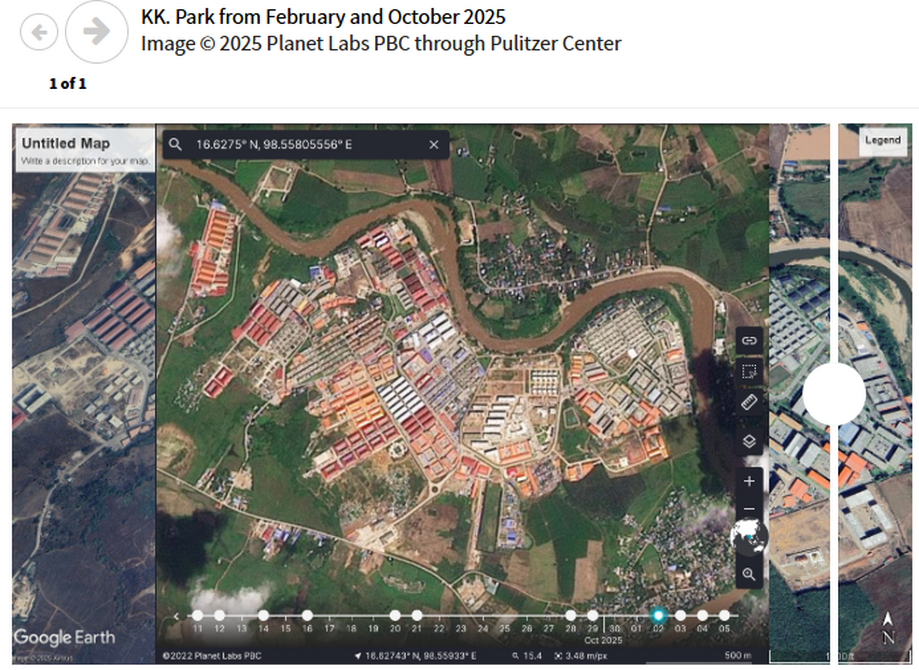Click the white circular comparison slider handle
Viewport: 919px width, 670px height.
(x=833, y=393)
